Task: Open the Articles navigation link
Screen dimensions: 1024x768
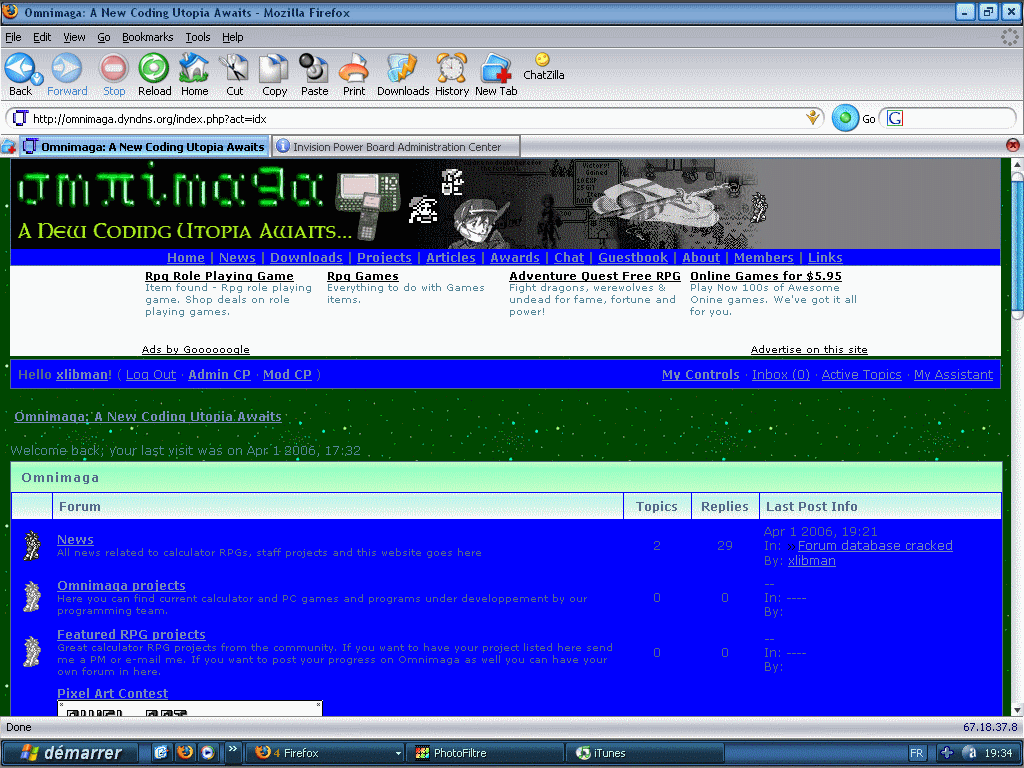Action: point(451,257)
